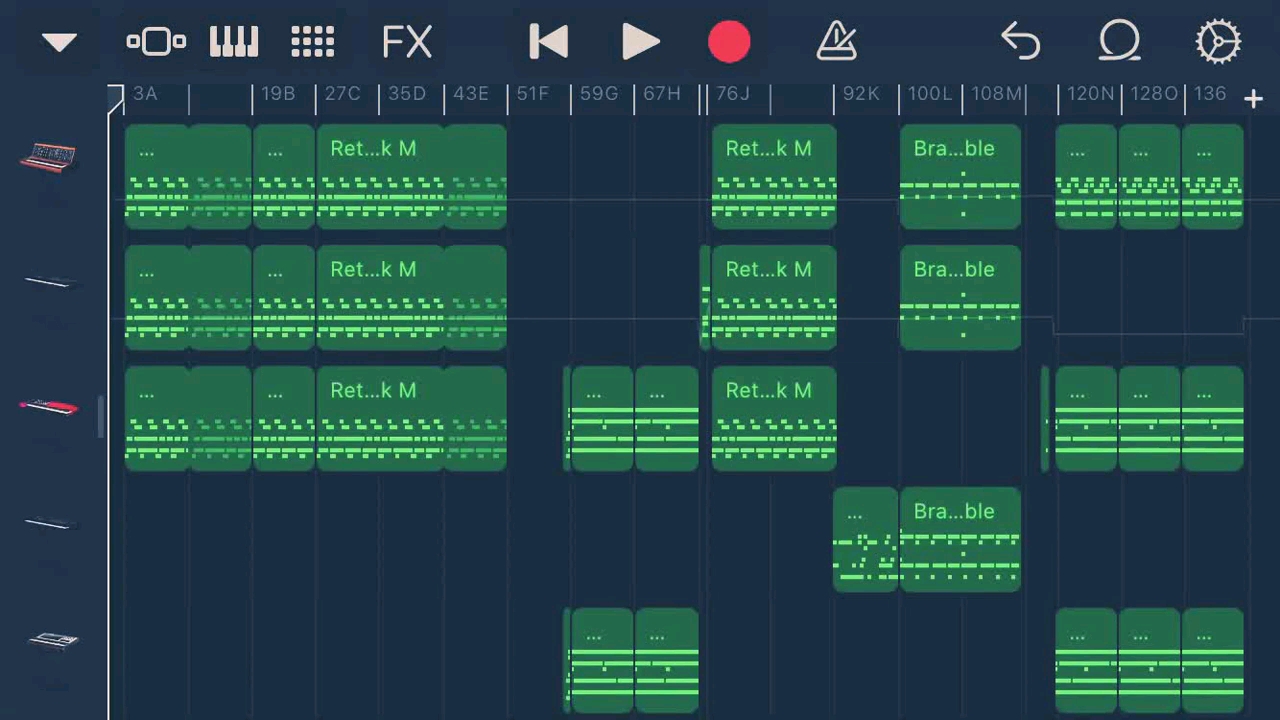The height and width of the screenshot is (720, 1280).
Task: Select the fifth track keyboard icon
Action: click(x=52, y=640)
